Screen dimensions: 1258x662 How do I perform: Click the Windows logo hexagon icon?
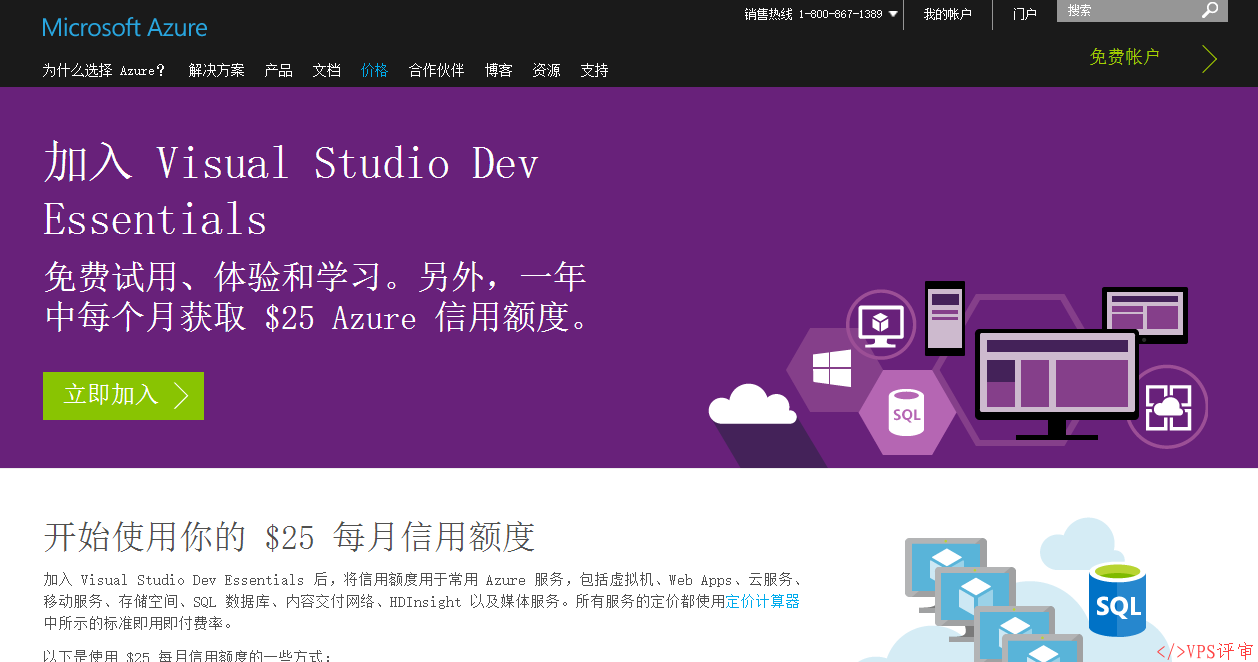(831, 368)
